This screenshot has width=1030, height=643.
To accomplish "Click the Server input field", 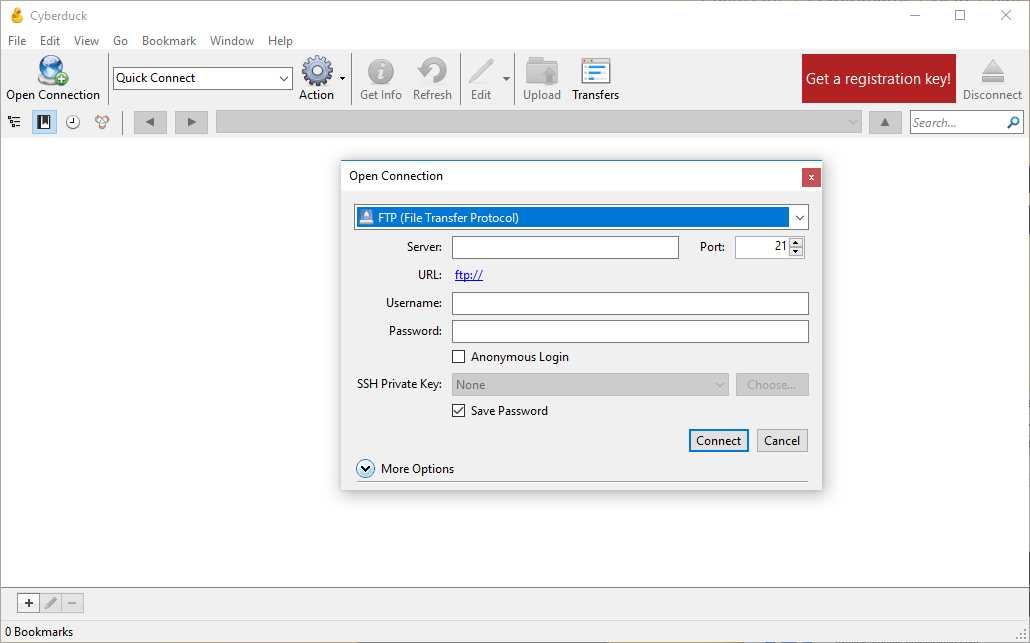I will (565, 248).
